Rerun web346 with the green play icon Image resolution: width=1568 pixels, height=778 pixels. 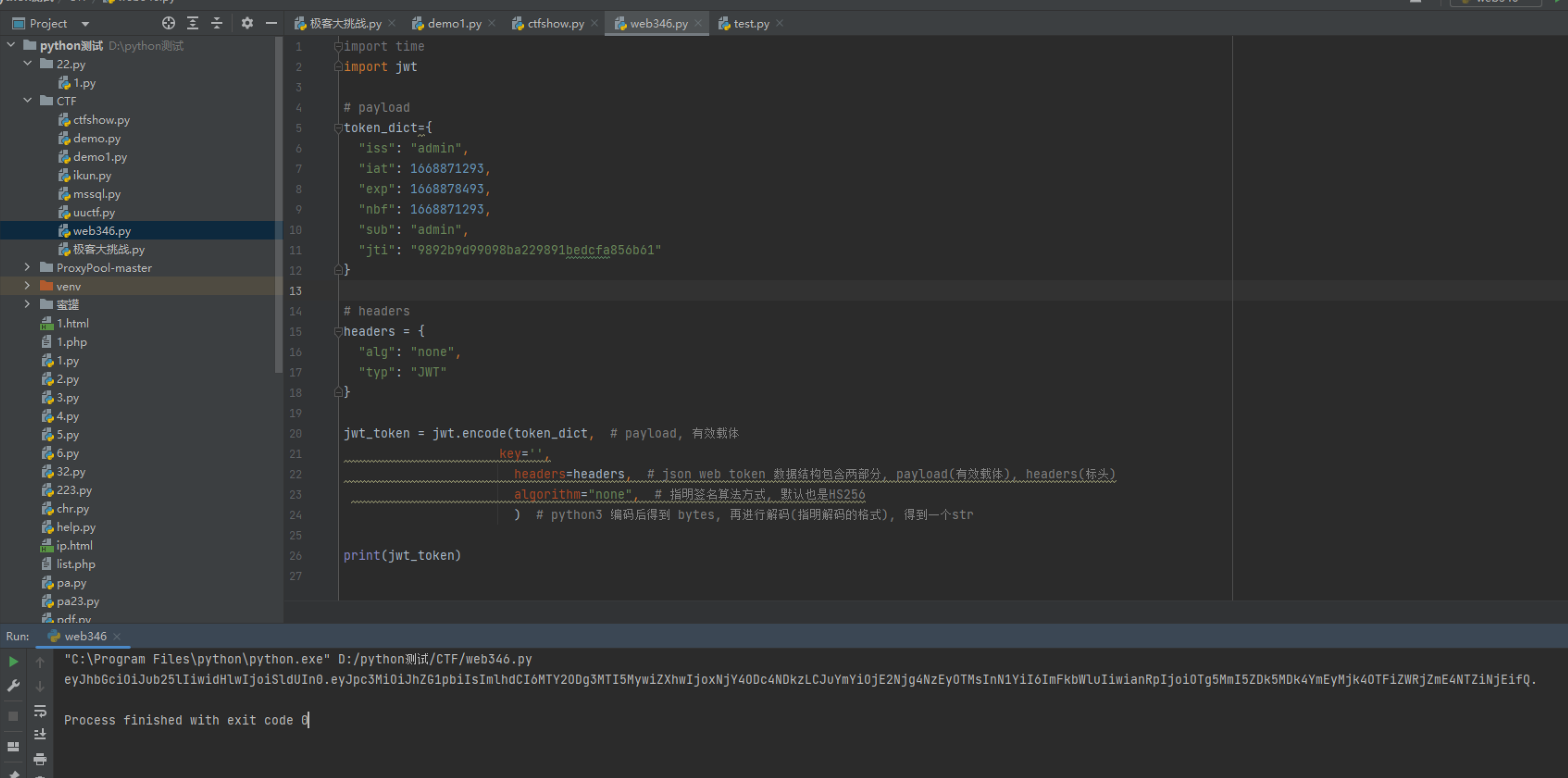coord(13,662)
